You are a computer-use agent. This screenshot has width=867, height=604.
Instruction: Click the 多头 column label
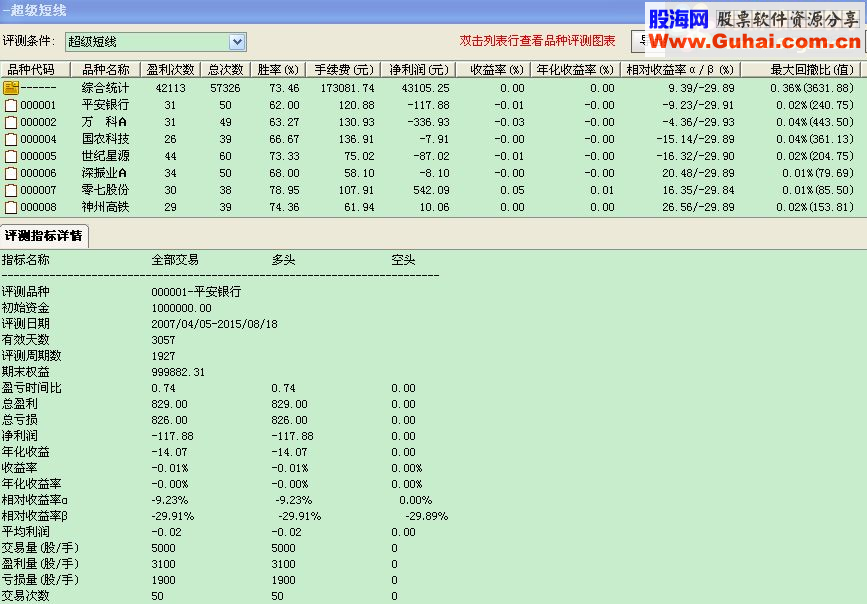coord(283,260)
